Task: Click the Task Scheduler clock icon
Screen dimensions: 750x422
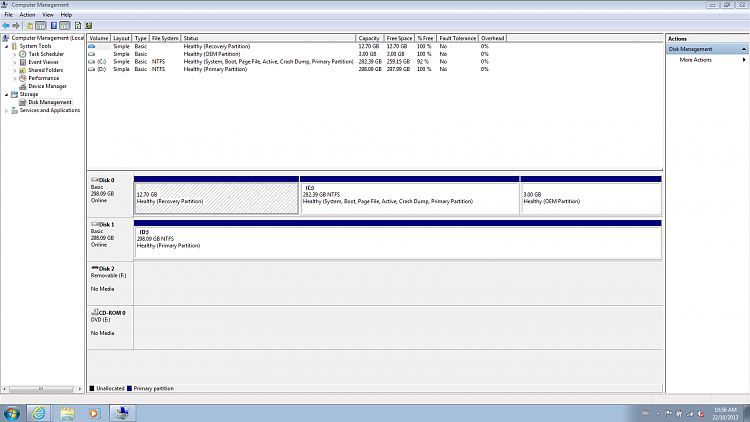Action: click(22, 54)
